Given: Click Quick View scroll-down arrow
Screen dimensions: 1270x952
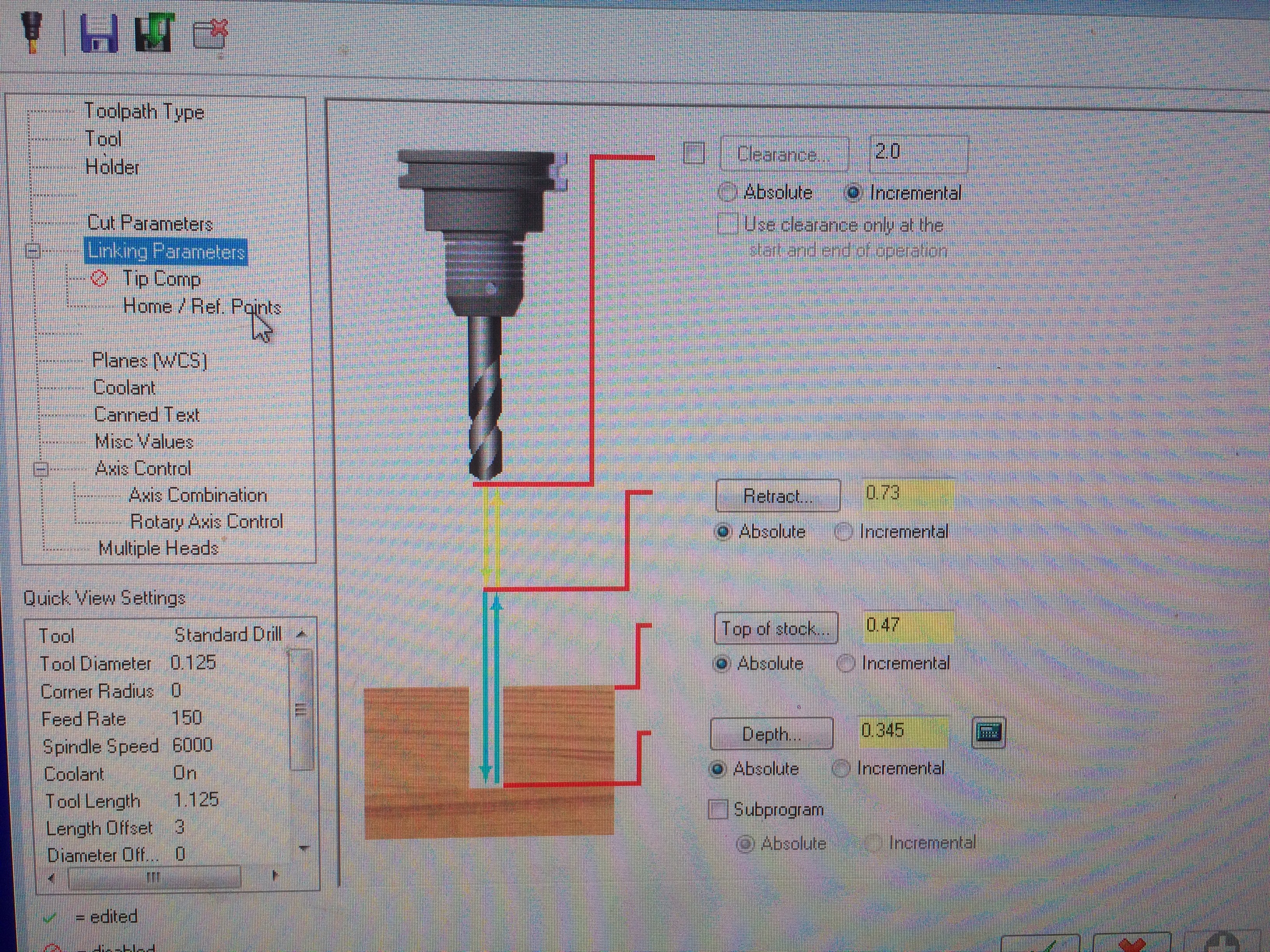Looking at the screenshot, I should pos(304,847).
